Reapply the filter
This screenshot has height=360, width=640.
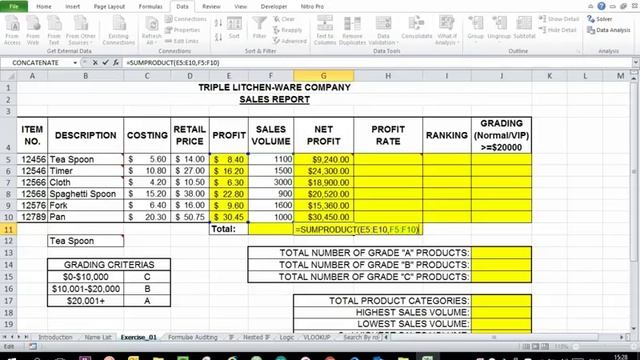click(288, 30)
